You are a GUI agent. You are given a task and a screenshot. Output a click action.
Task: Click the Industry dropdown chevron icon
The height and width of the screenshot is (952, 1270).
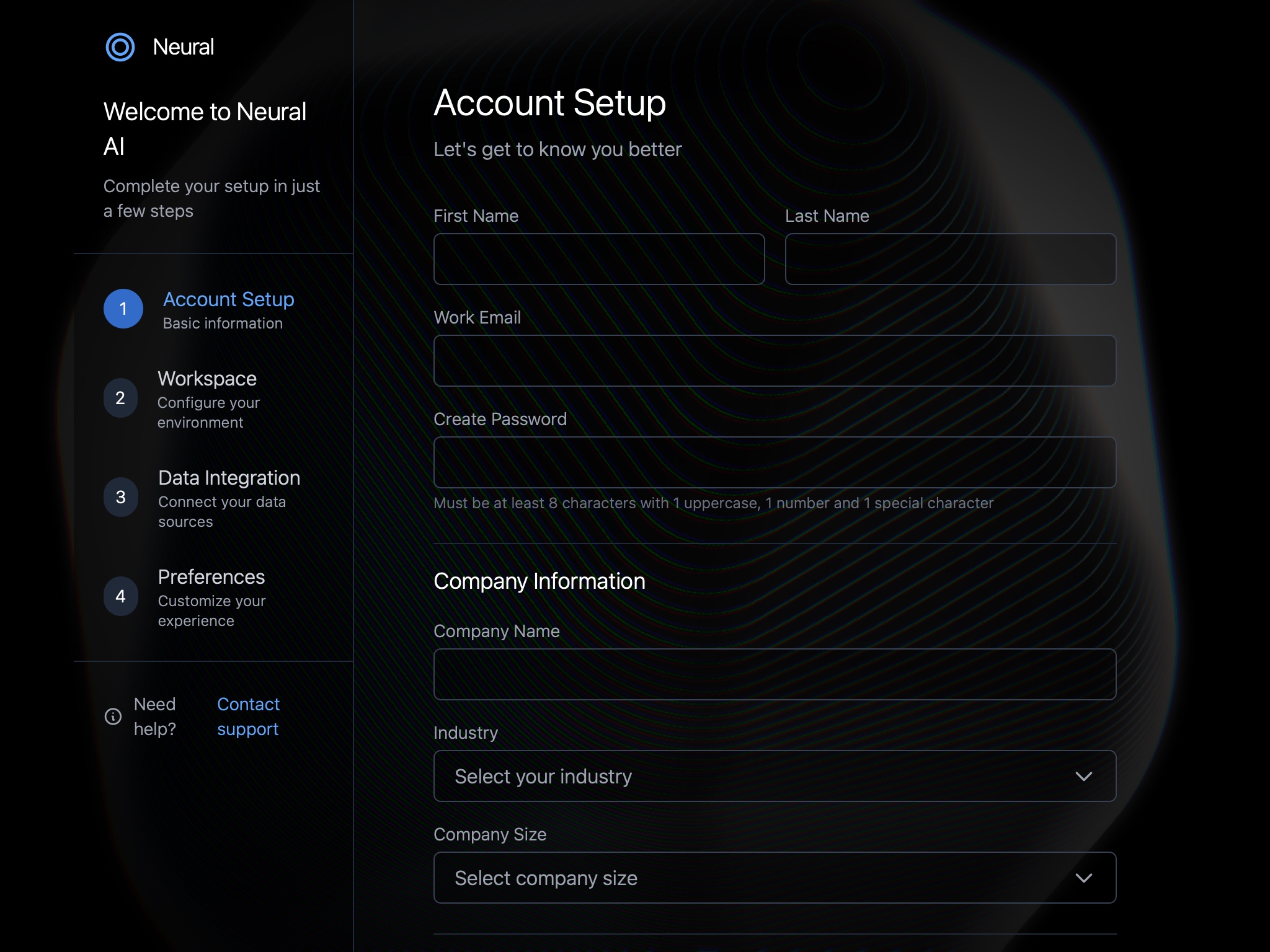tap(1084, 775)
